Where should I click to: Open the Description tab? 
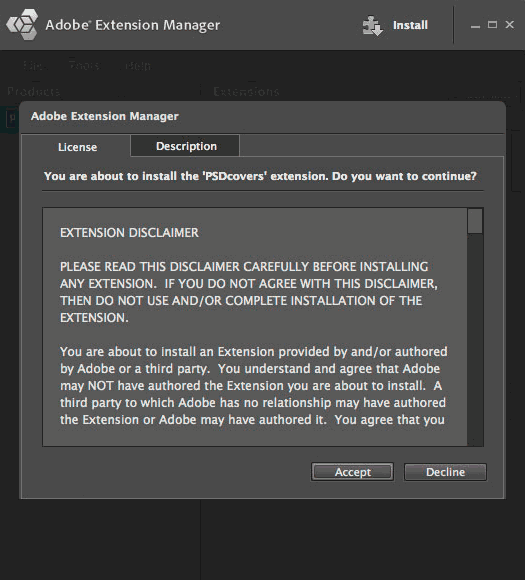[x=185, y=146]
